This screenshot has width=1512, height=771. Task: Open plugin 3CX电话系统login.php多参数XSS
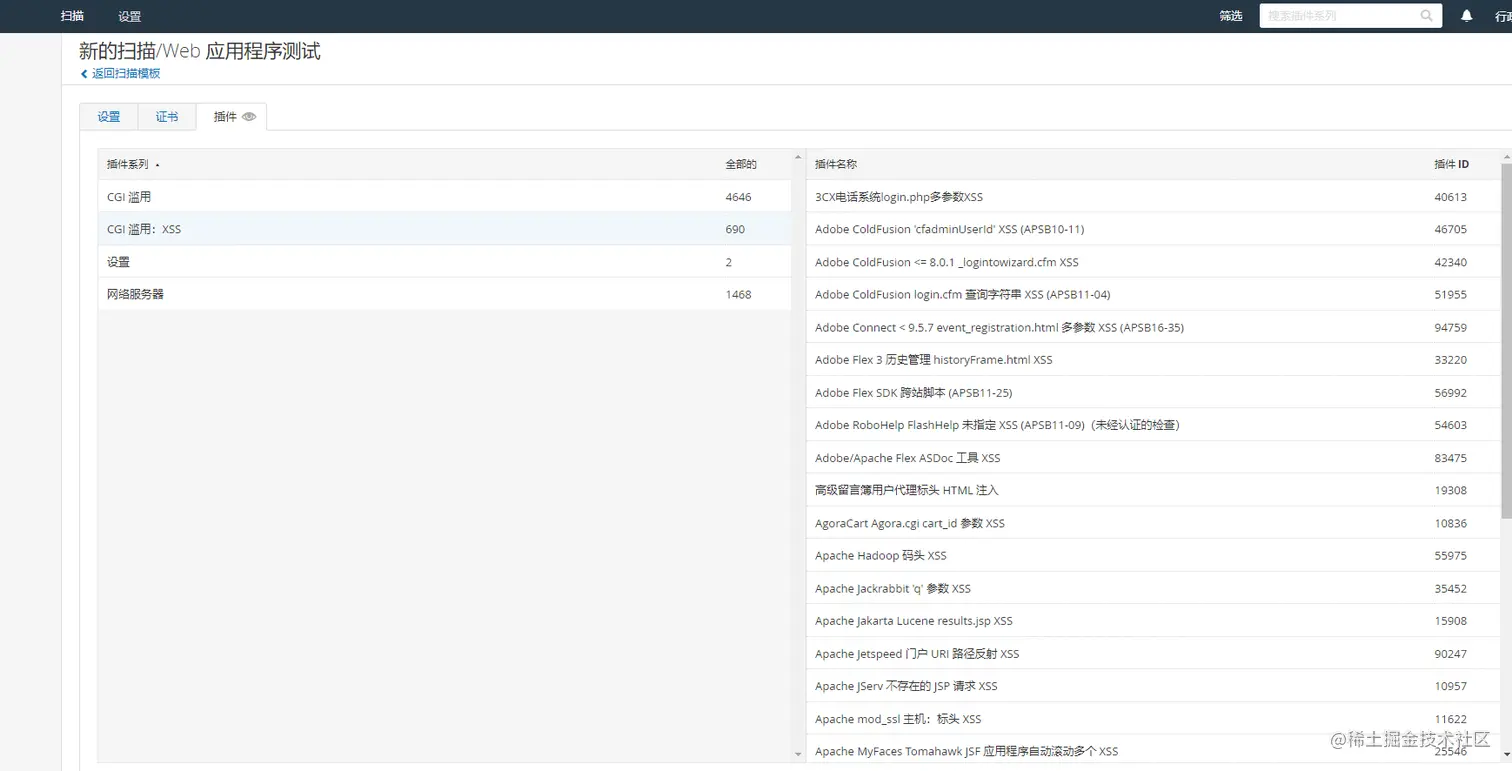point(899,197)
